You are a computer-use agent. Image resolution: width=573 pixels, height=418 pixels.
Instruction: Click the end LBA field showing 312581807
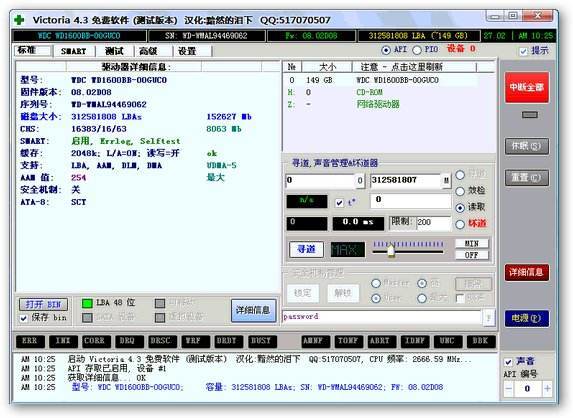coord(406,180)
